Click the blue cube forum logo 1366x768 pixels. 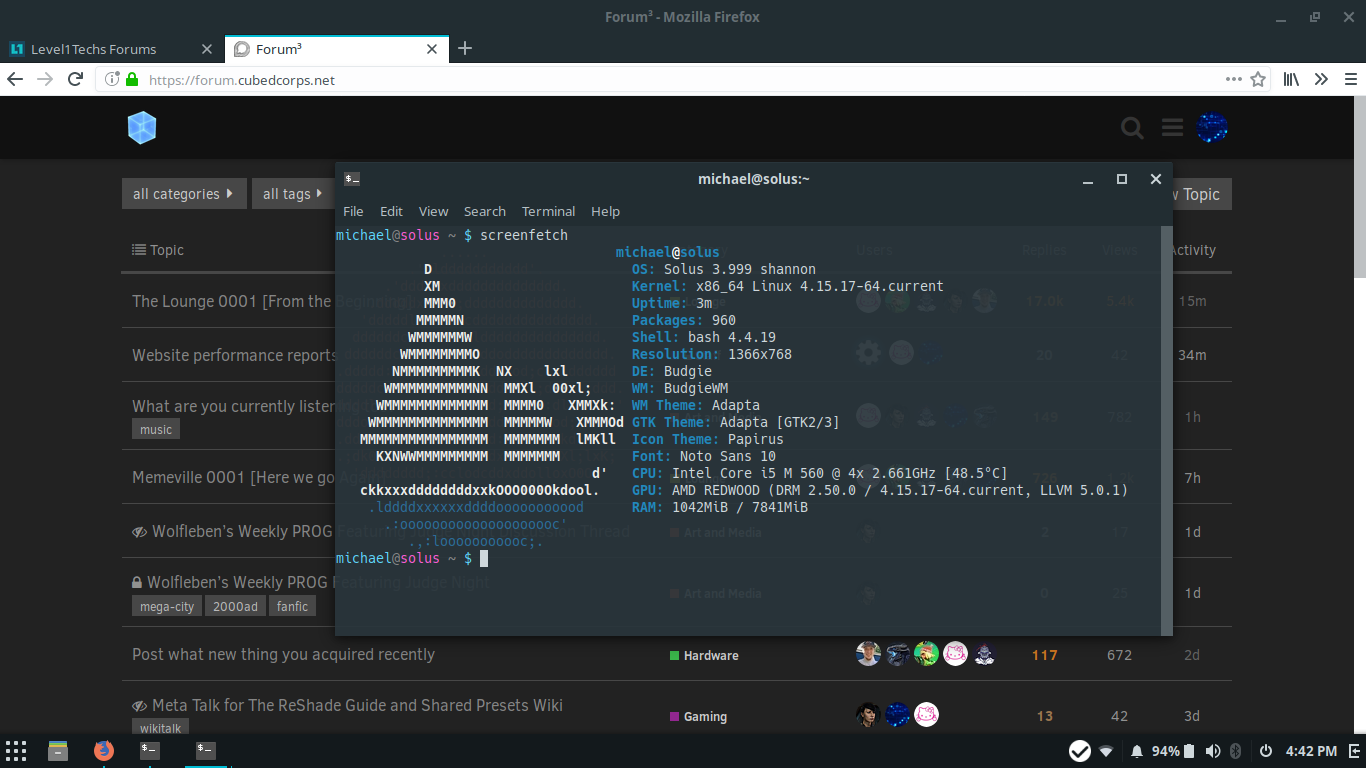(142, 128)
